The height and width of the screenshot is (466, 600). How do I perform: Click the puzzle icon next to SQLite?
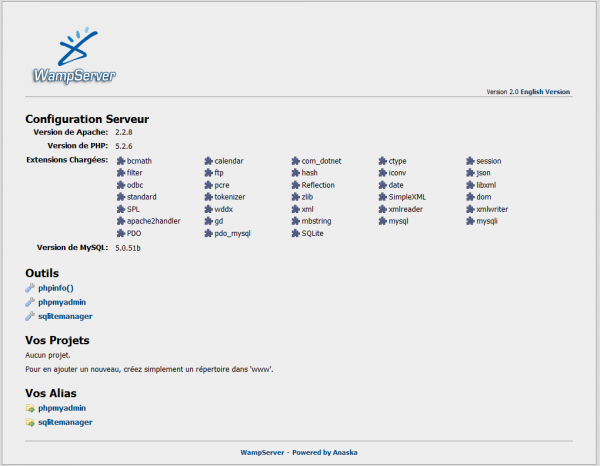[295, 233]
